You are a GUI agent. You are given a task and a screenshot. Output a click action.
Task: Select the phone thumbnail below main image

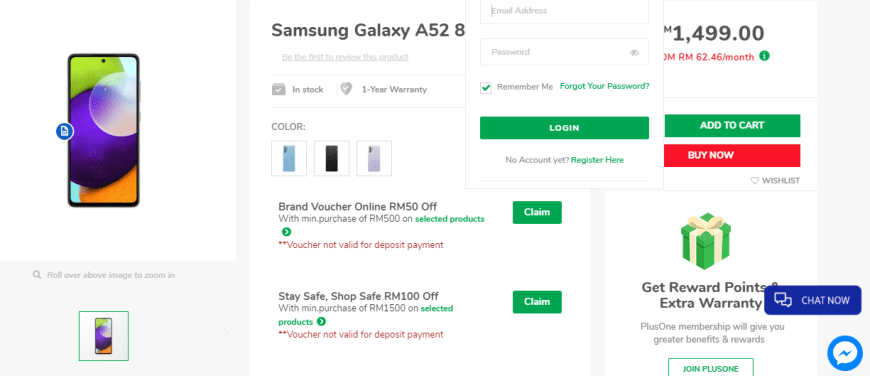(104, 336)
